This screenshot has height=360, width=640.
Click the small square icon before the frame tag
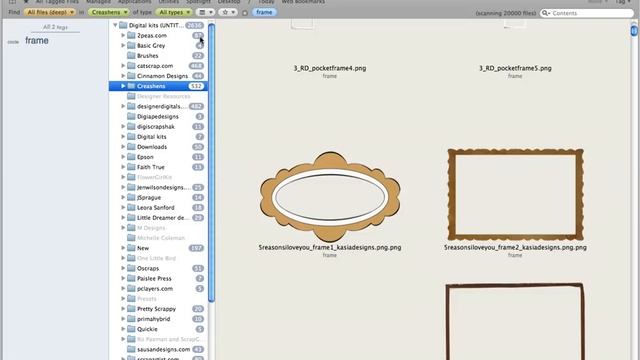(x=245, y=13)
